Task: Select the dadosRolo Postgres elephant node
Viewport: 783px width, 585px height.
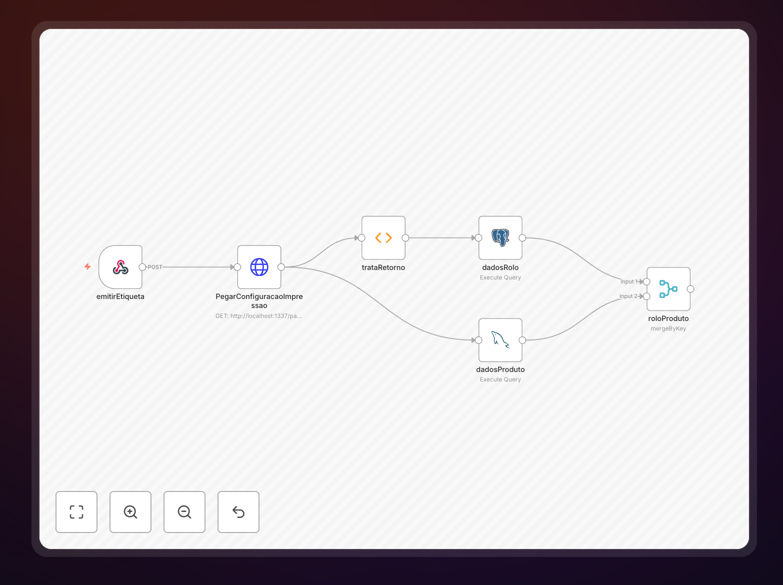Action: click(x=500, y=238)
